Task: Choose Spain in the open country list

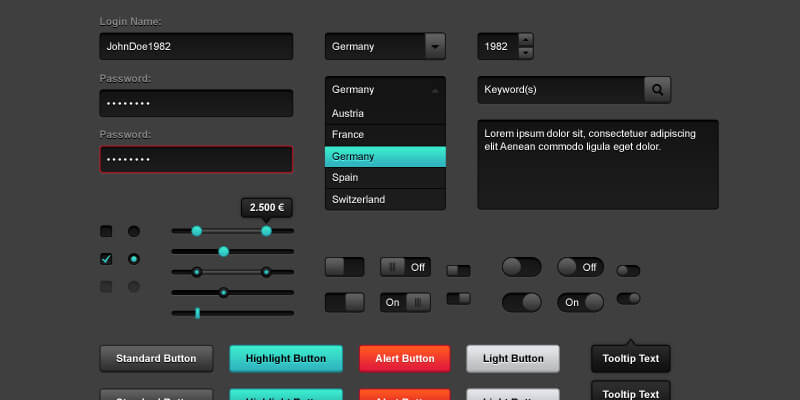Action: tap(385, 178)
